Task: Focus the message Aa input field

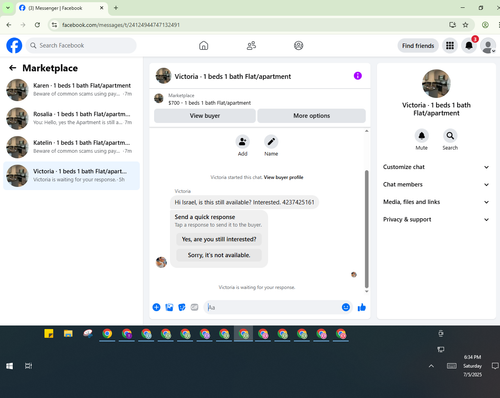Action: pos(273,307)
